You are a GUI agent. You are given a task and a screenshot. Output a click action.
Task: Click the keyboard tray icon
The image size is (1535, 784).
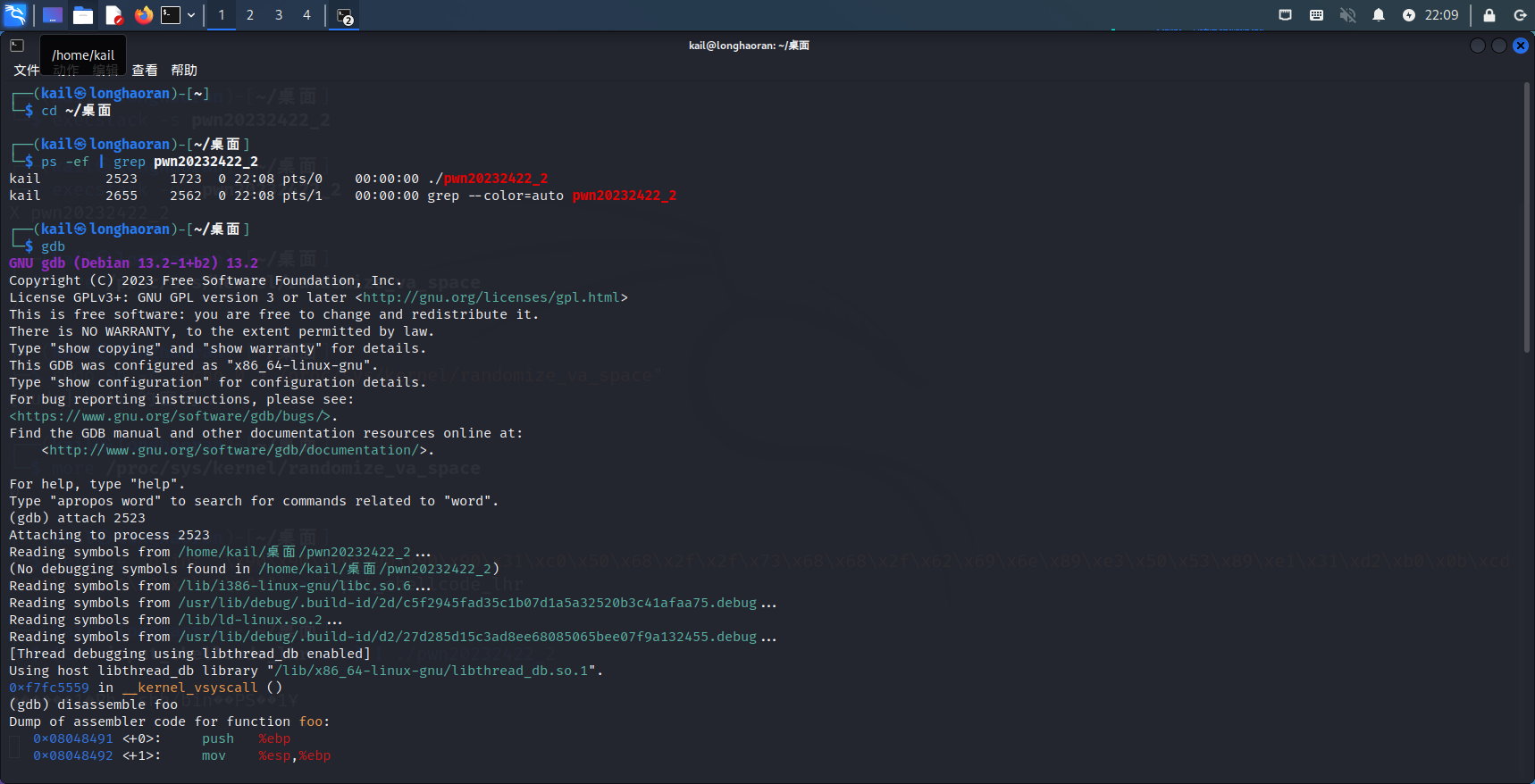coord(1316,15)
